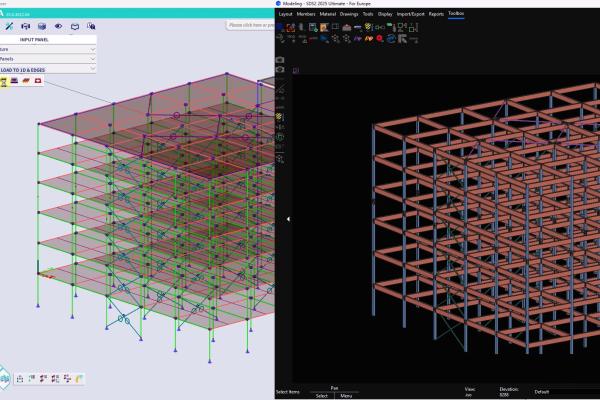Click the red load icon in the load row
Viewport: 600px width, 400px height.
(x=38, y=80)
